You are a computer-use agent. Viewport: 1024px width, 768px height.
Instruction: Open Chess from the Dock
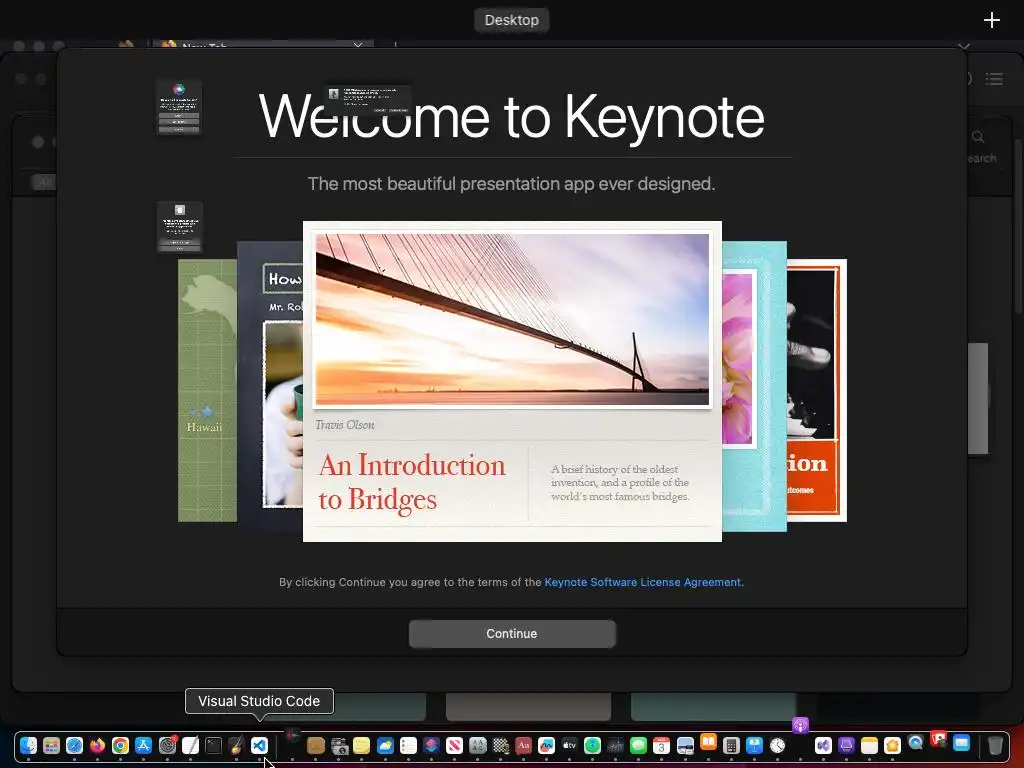[x=501, y=745]
